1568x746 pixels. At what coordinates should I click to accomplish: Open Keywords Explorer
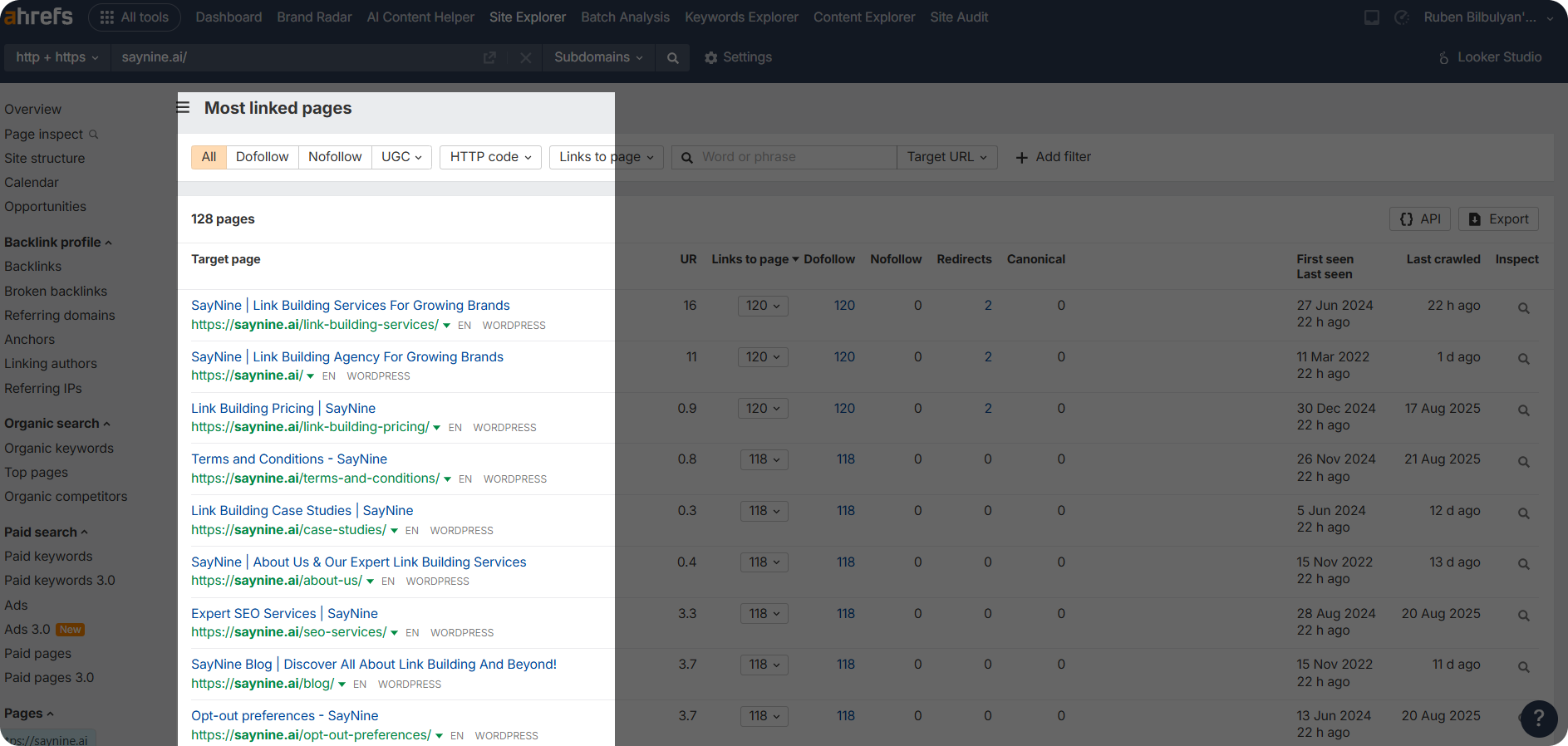741,17
